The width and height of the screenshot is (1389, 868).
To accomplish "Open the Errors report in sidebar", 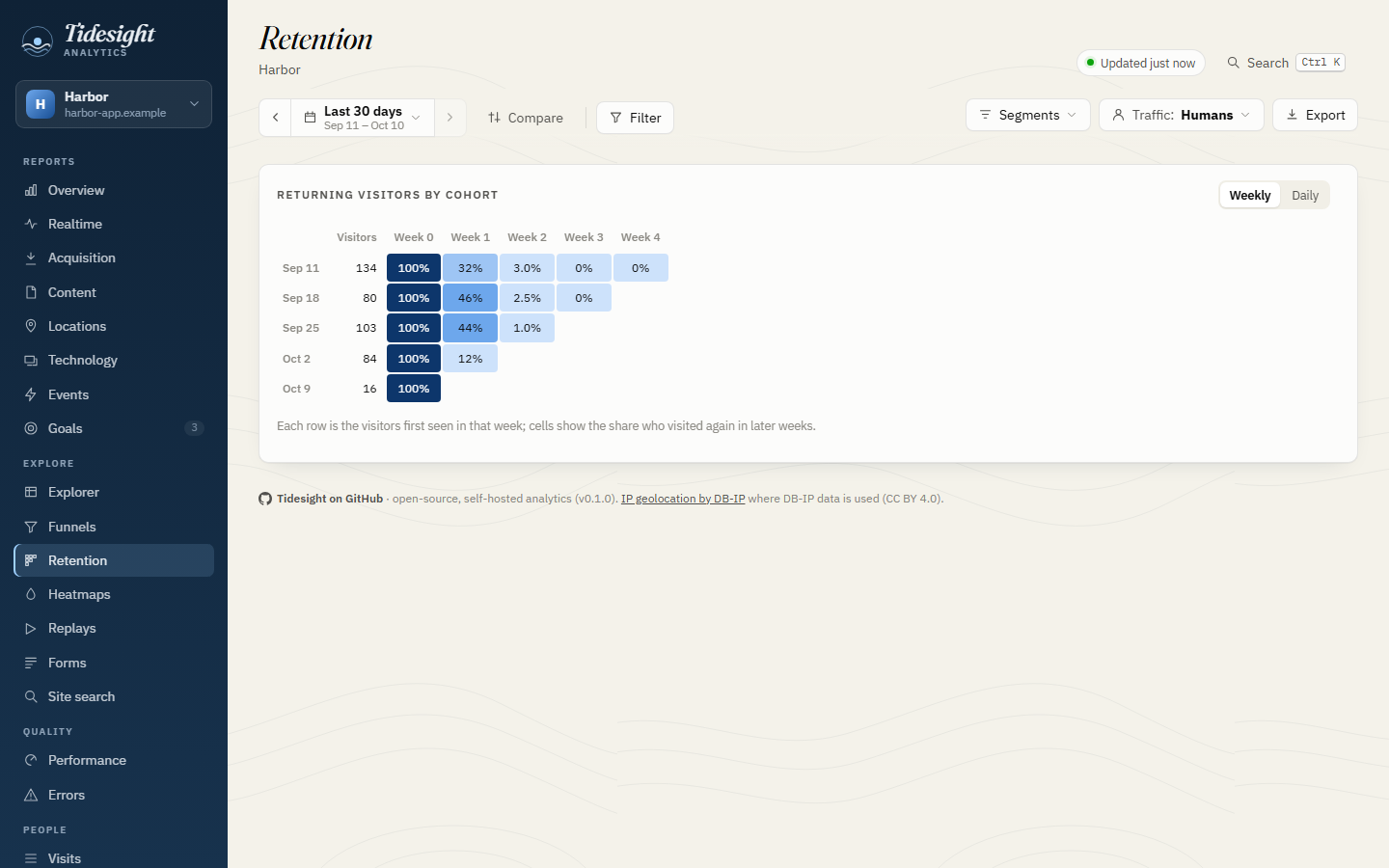I will coord(114,795).
